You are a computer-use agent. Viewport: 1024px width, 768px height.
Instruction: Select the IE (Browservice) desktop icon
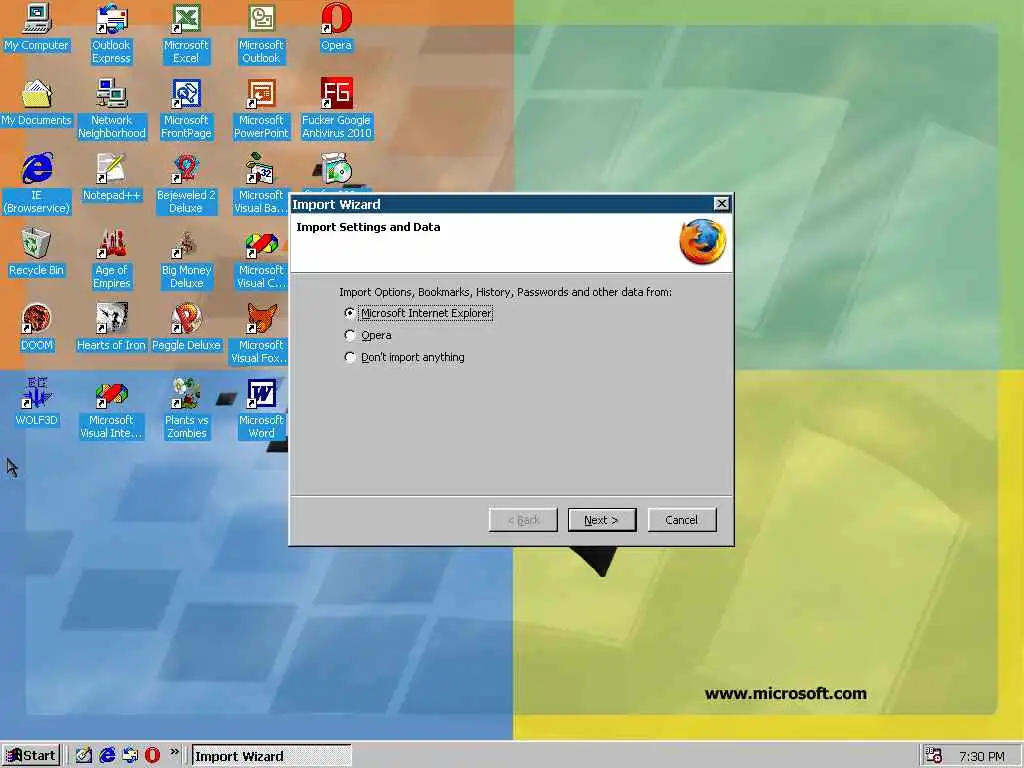point(37,184)
